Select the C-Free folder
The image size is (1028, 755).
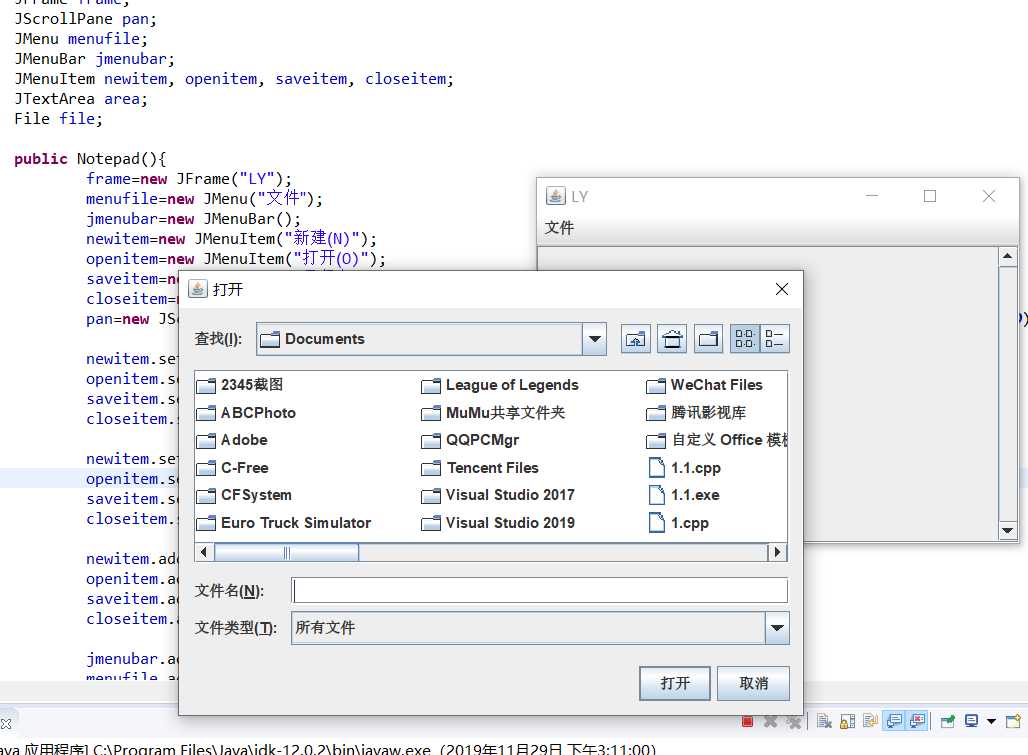point(233,468)
